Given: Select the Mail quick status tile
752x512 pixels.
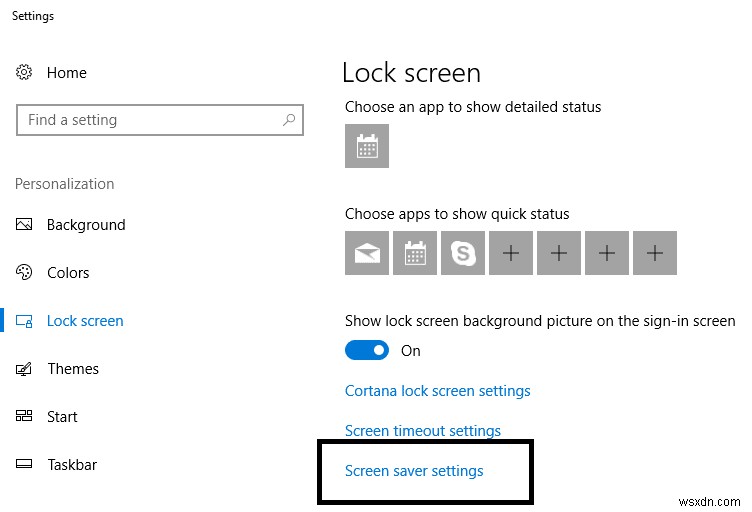Looking at the screenshot, I should [367, 253].
